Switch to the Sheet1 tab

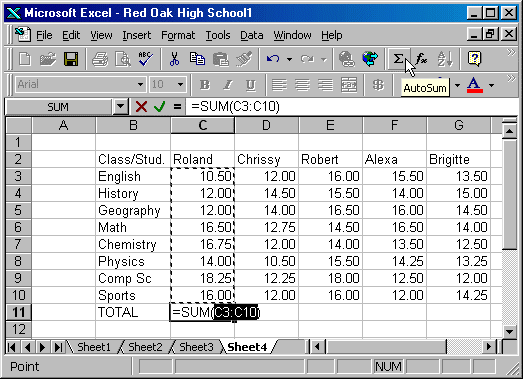(94, 347)
